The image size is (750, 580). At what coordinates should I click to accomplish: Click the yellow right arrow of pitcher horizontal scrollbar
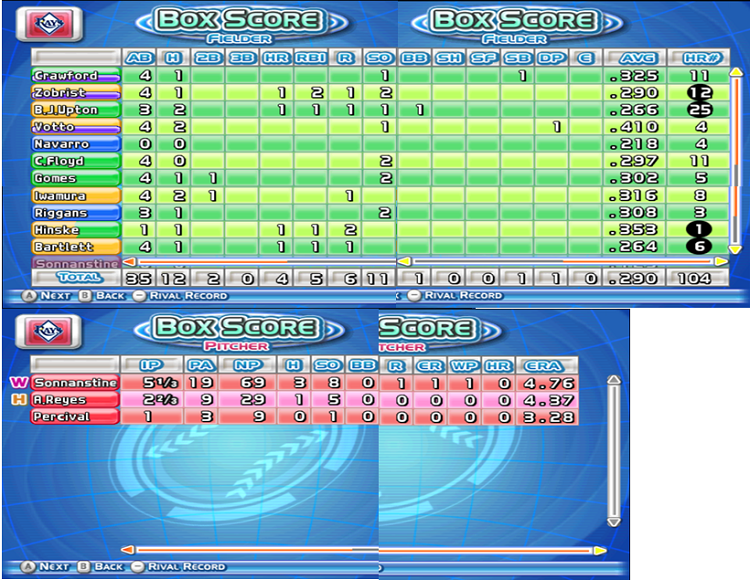pos(600,550)
